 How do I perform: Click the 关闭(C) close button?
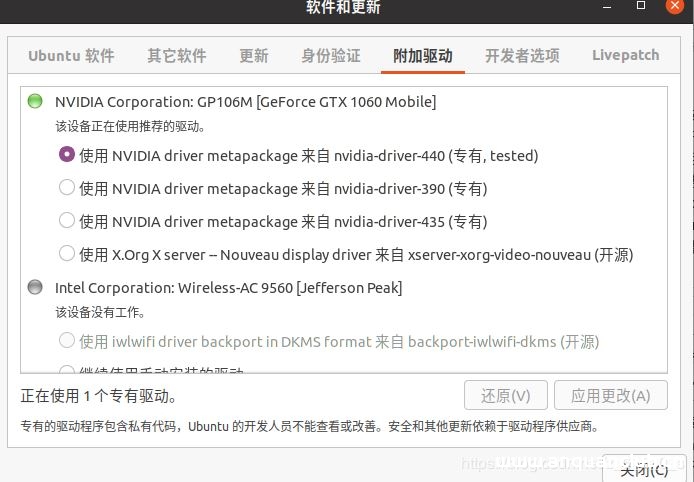(x=644, y=469)
